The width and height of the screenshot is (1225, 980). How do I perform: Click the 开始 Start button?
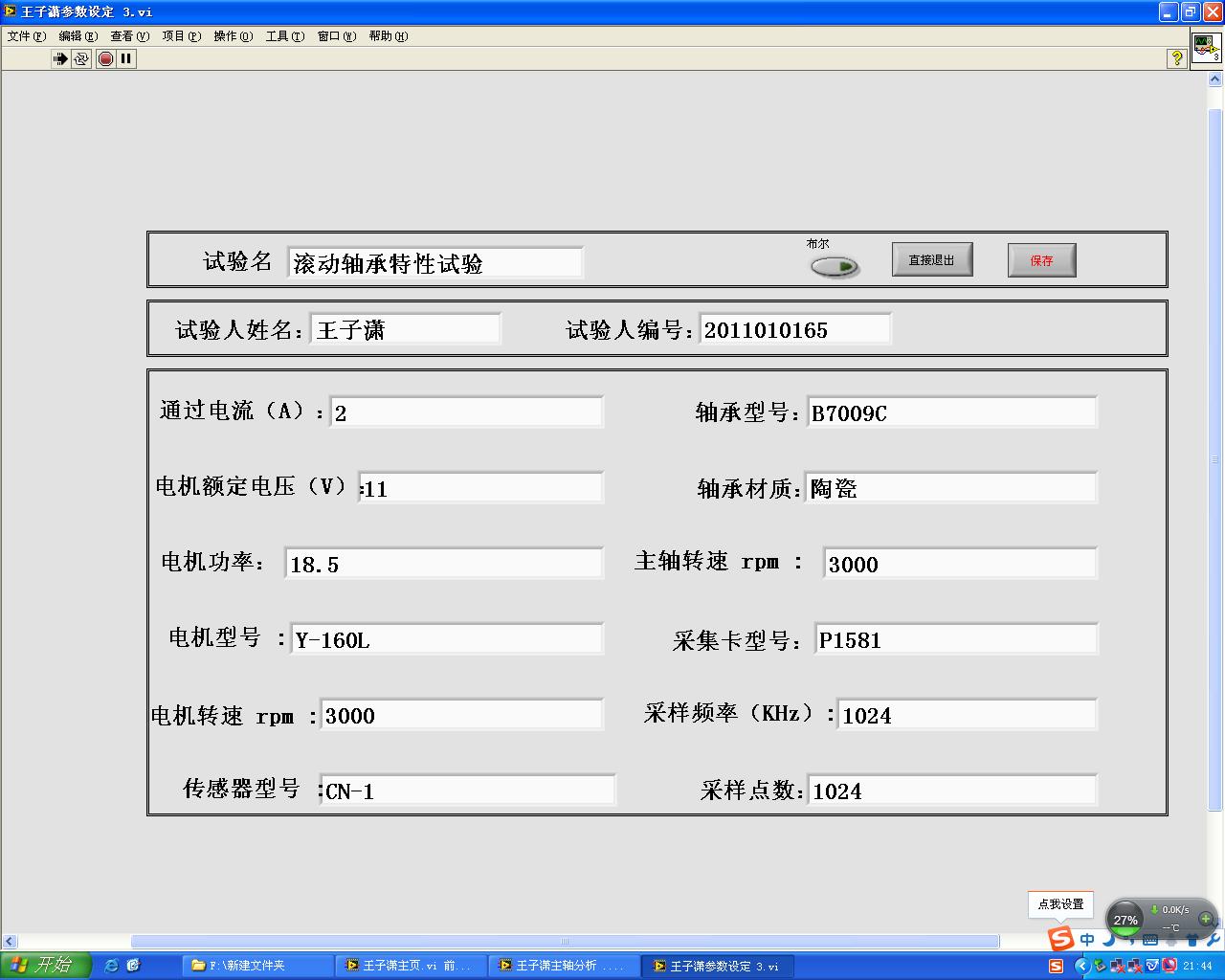[46, 965]
